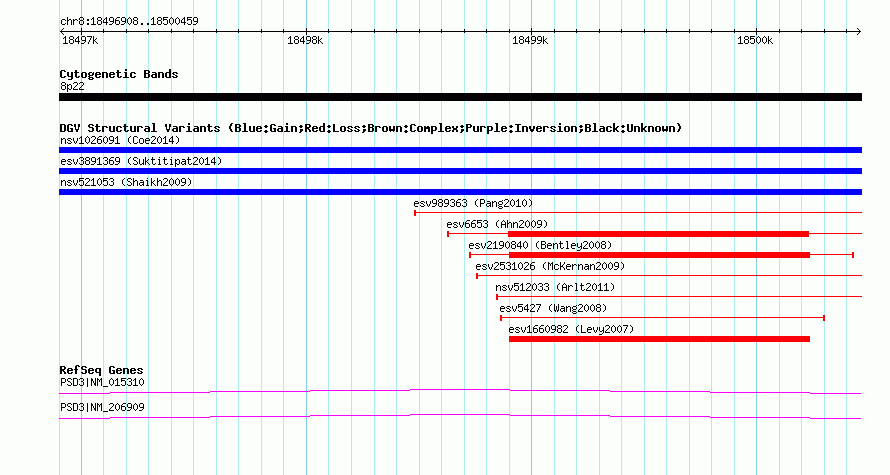Click the chr8:18496908..18500459 coordinates text
Screen dimensions: 890x475
129,22
